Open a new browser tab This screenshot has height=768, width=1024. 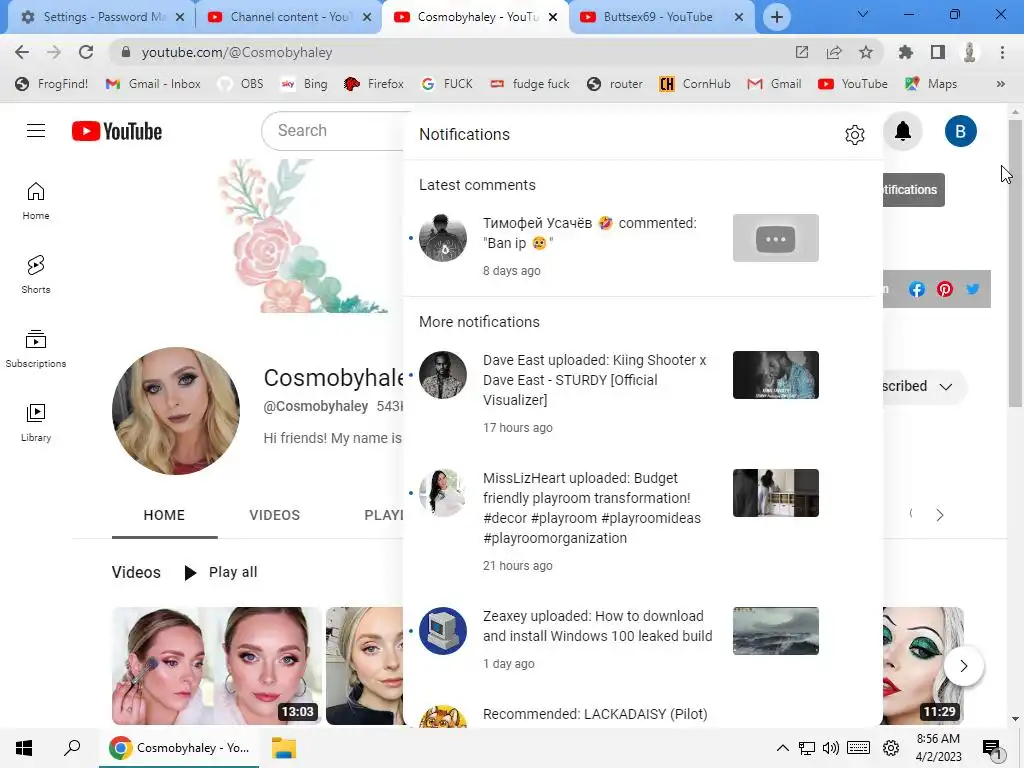point(776,17)
